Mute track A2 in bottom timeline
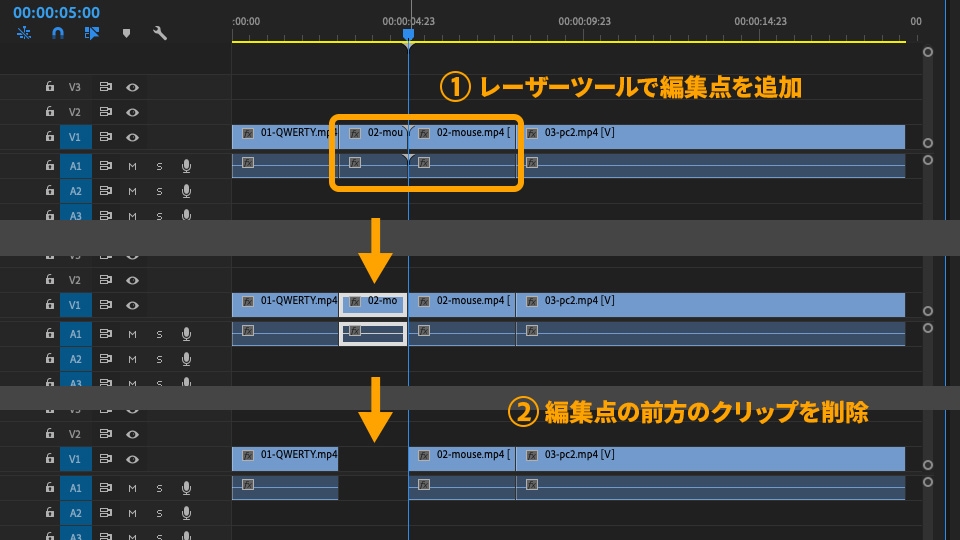The image size is (960, 540). coord(132,513)
